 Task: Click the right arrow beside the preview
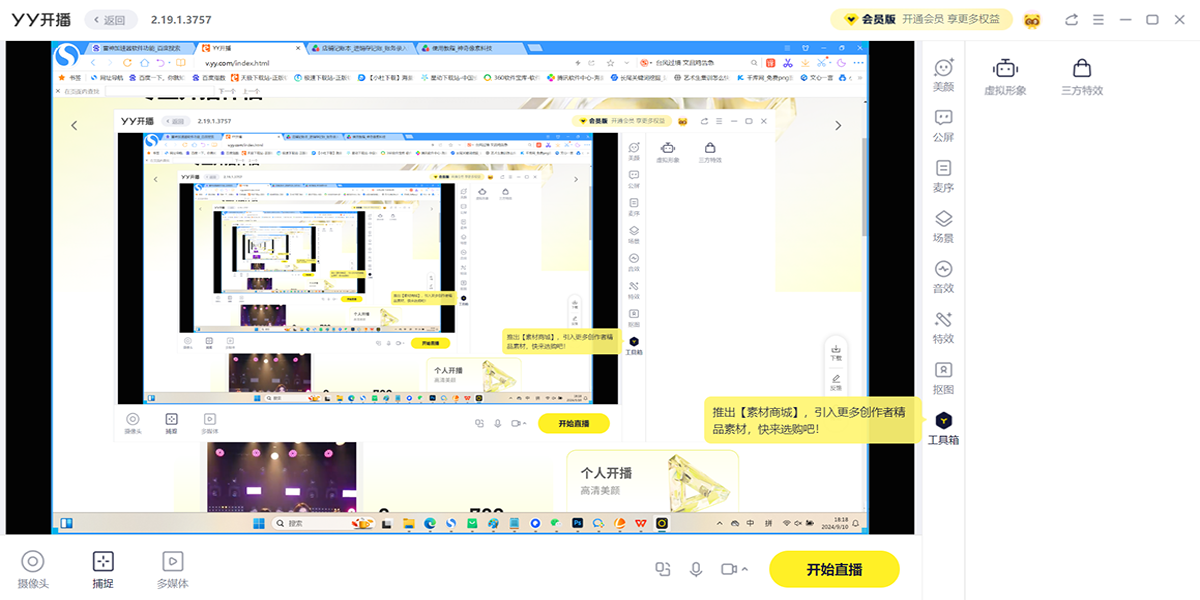click(x=837, y=124)
